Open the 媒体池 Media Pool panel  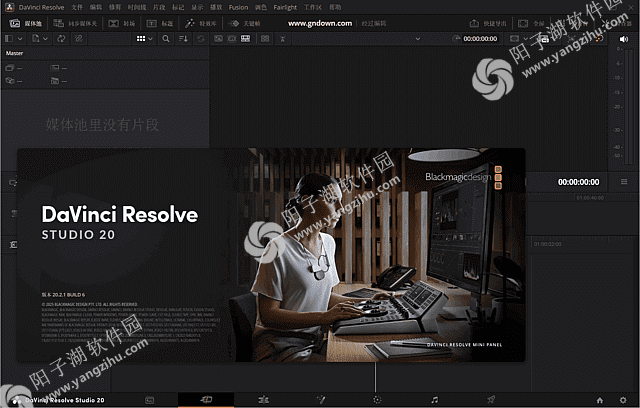coord(25,23)
